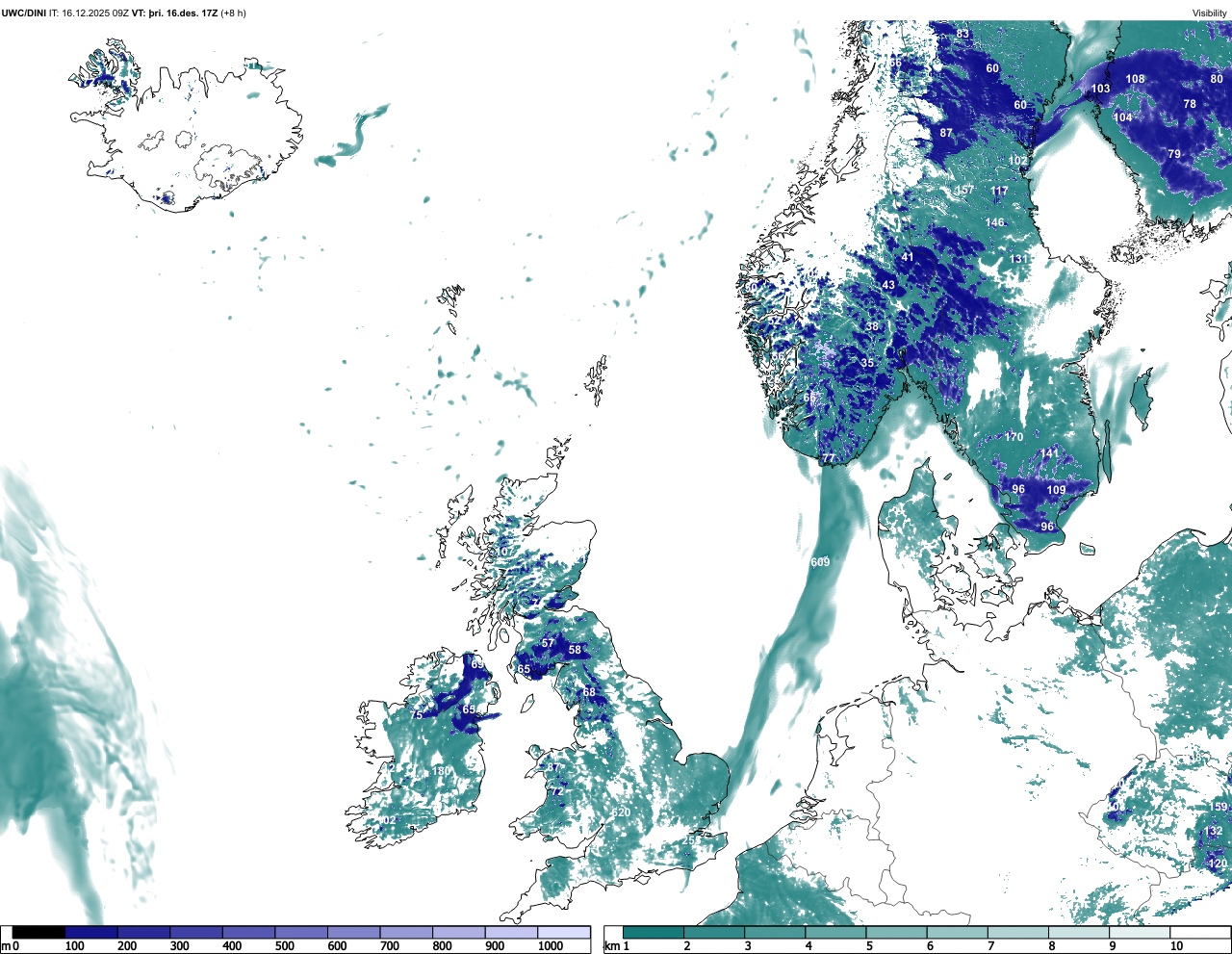
Task: Click the '80' value at the top-right edge
Action: pyautogui.click(x=1217, y=79)
